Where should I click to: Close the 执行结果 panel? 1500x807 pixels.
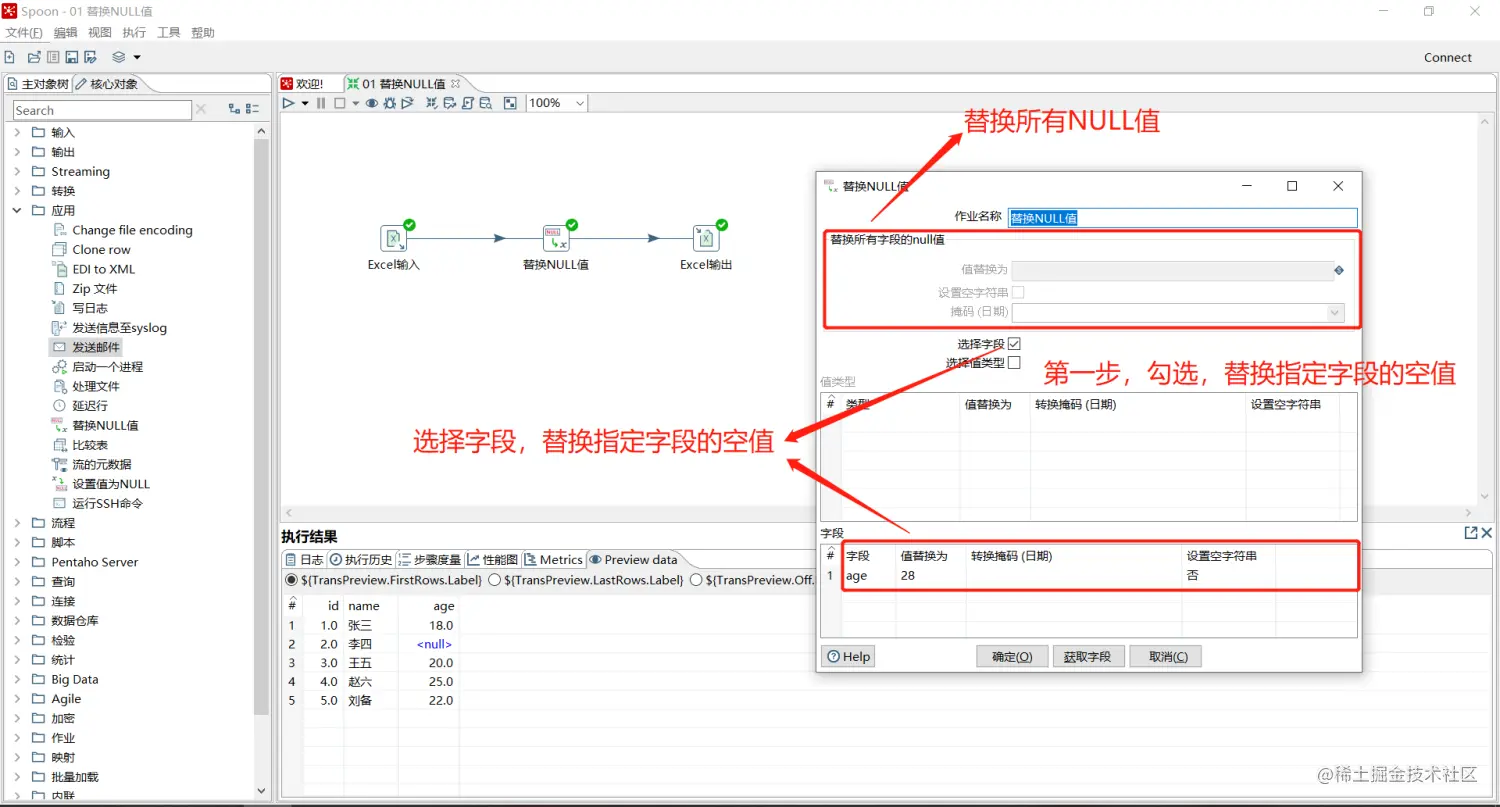pyautogui.click(x=1488, y=533)
